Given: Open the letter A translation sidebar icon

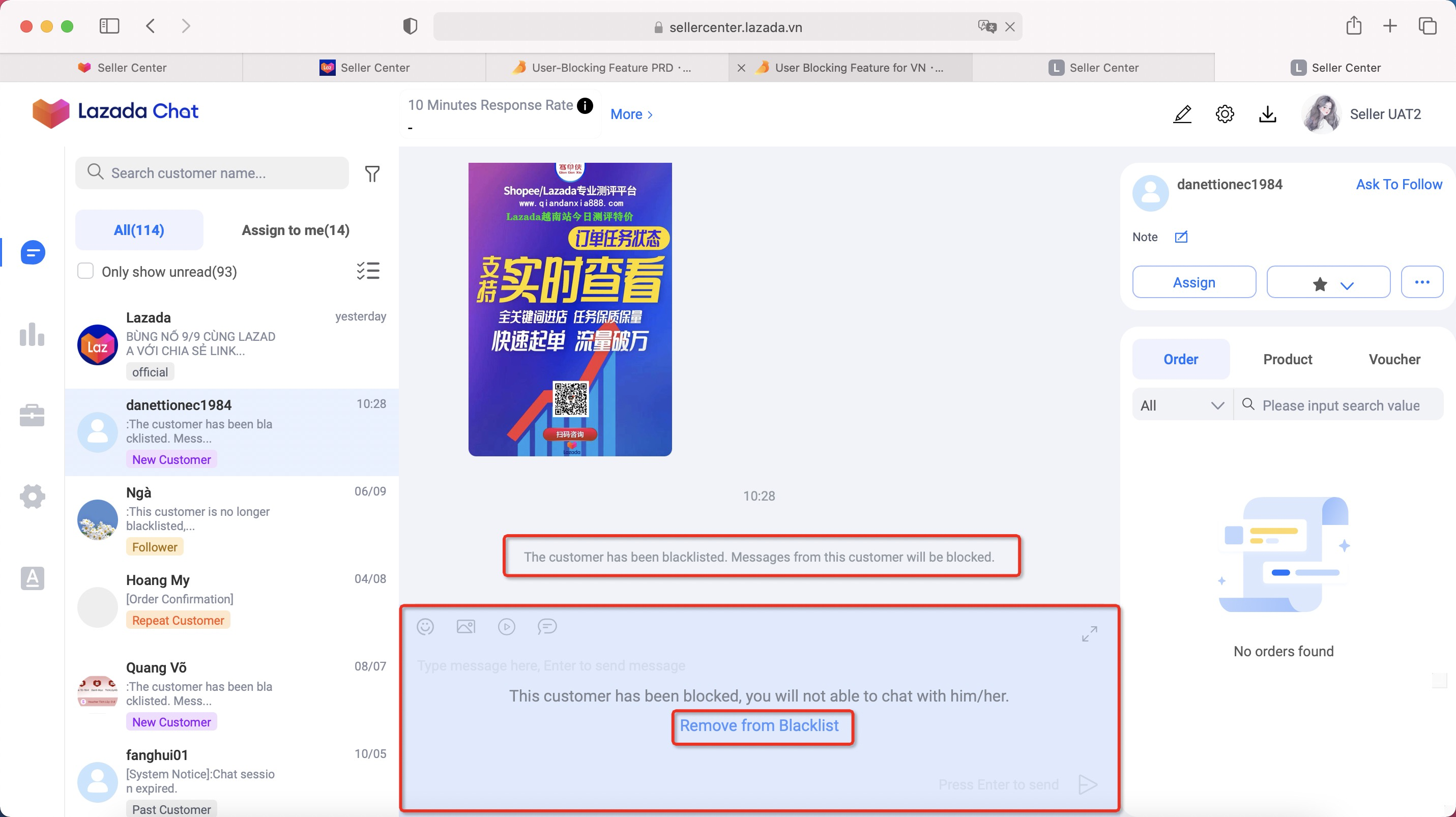Looking at the screenshot, I should [x=32, y=578].
